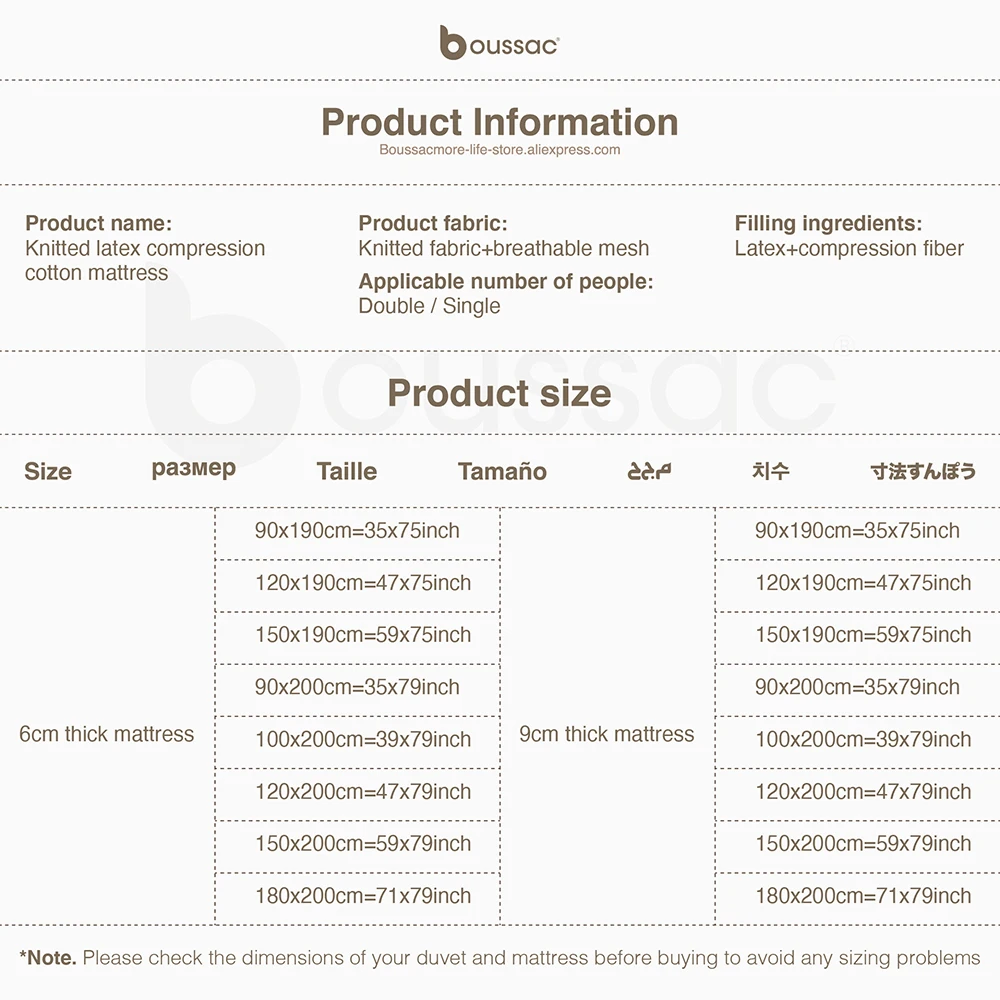Click the Korean 치수 size header
Screen dimensions: 1000x1000
click(x=770, y=470)
